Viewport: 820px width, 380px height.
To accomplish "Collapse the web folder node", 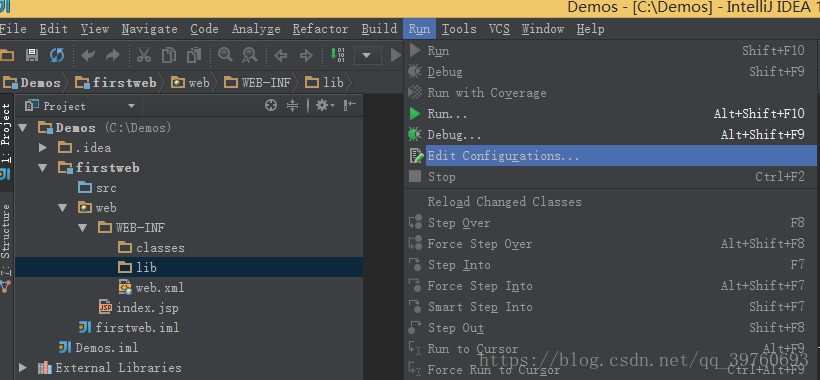I will (63, 208).
